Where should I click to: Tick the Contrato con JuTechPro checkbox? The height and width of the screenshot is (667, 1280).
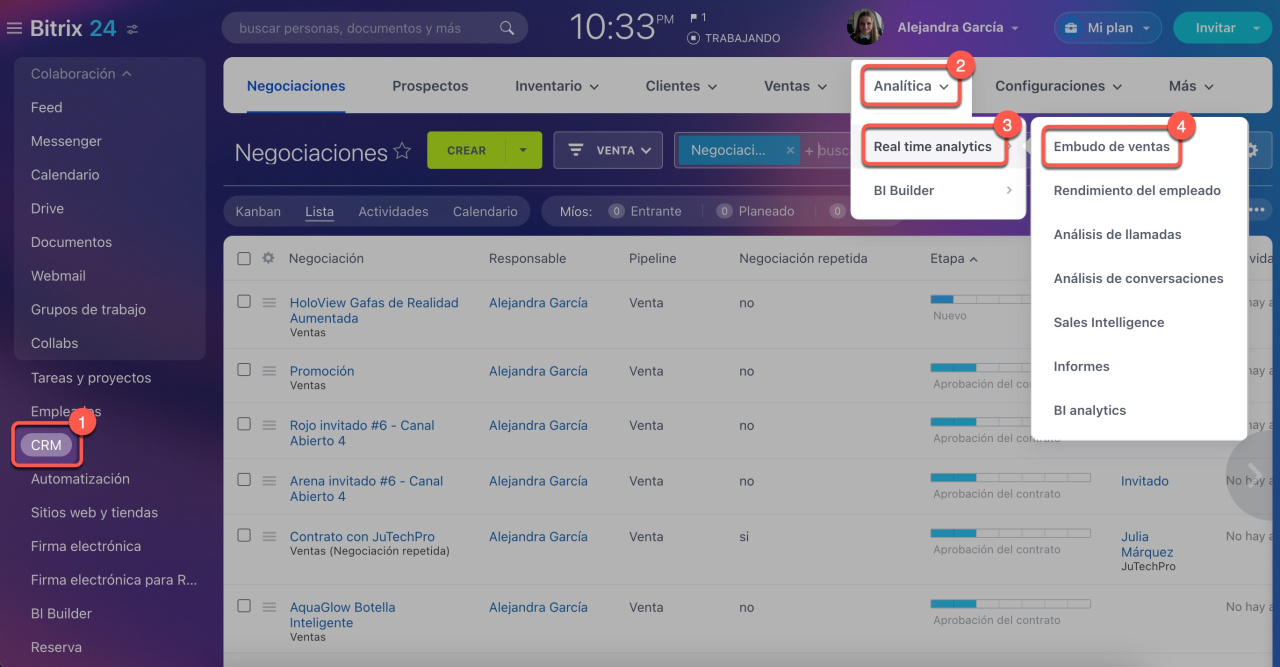[244, 536]
